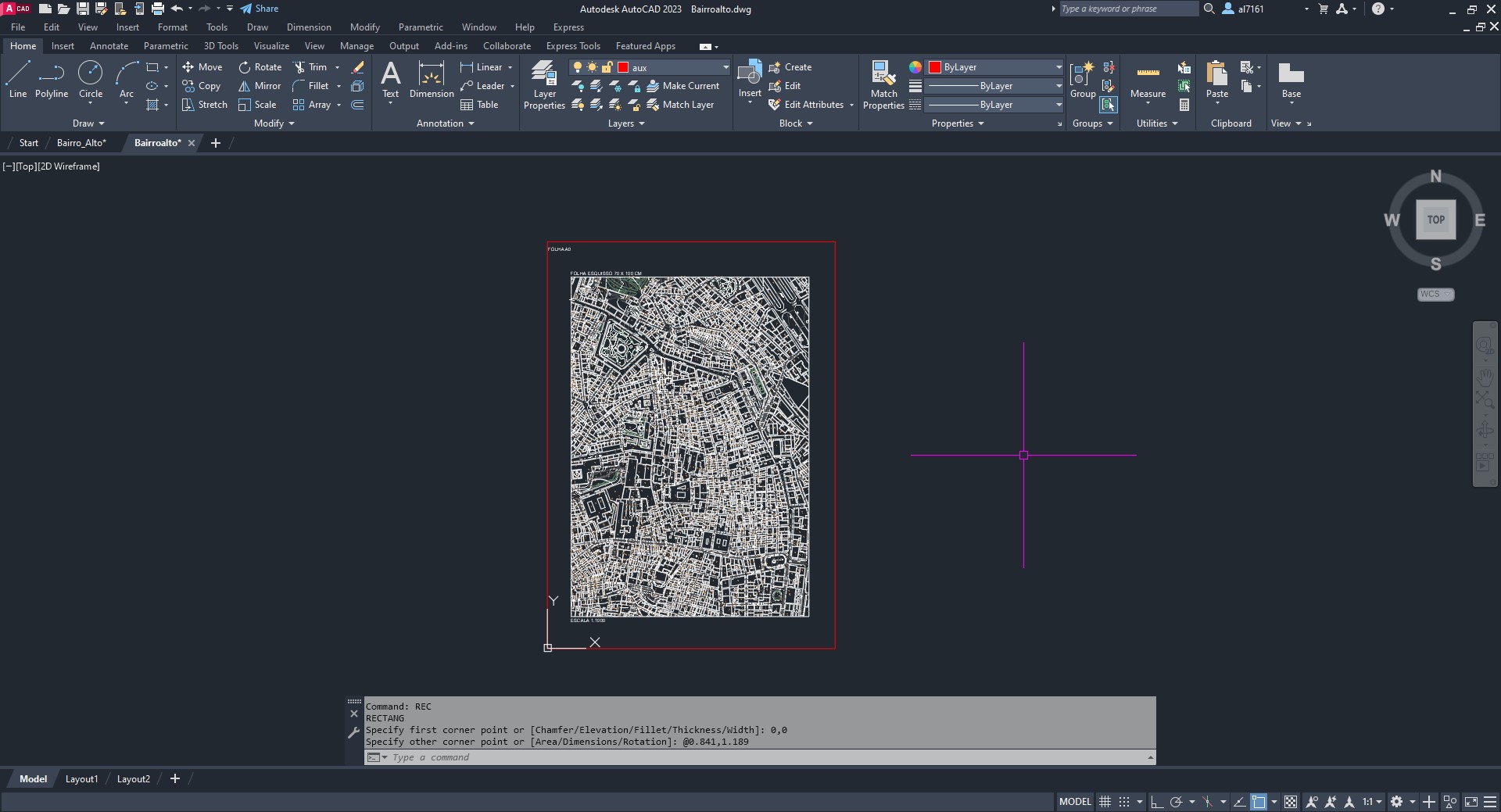This screenshot has width=1501, height=812.
Task: Disable Object Snap in the status bar
Action: [1259, 802]
